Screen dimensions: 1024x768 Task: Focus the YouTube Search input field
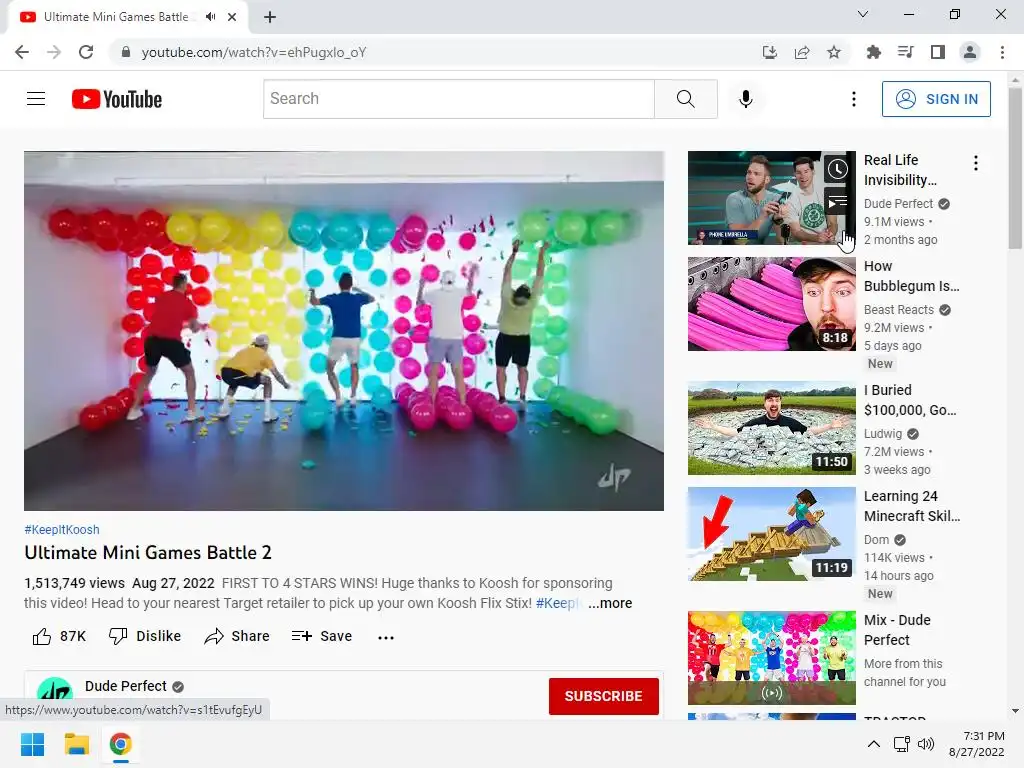[458, 99]
